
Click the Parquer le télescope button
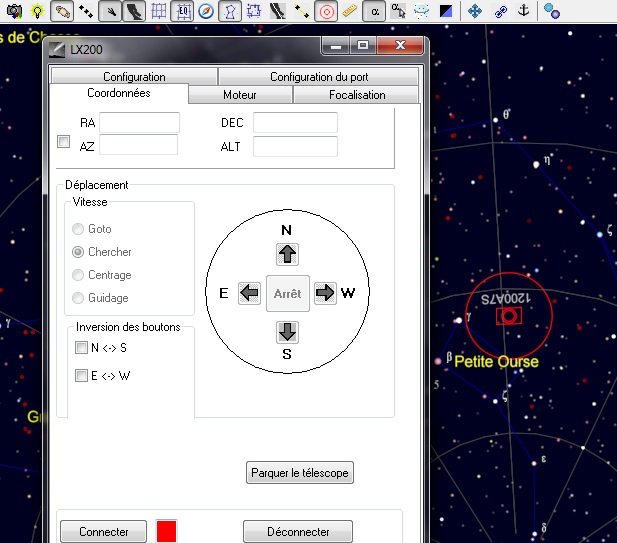[x=300, y=473]
